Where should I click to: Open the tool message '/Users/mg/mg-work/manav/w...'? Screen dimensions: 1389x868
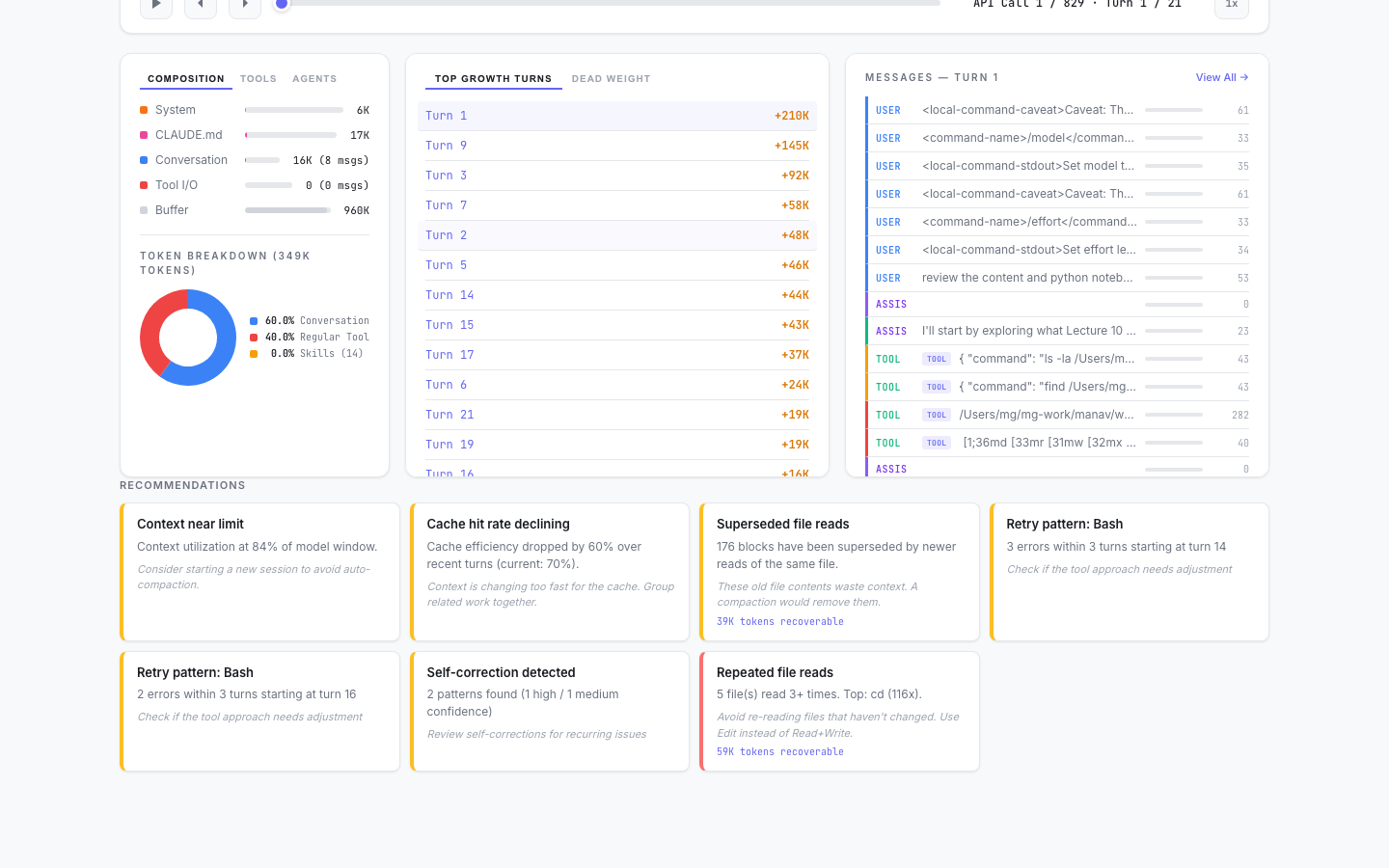pos(1058,415)
